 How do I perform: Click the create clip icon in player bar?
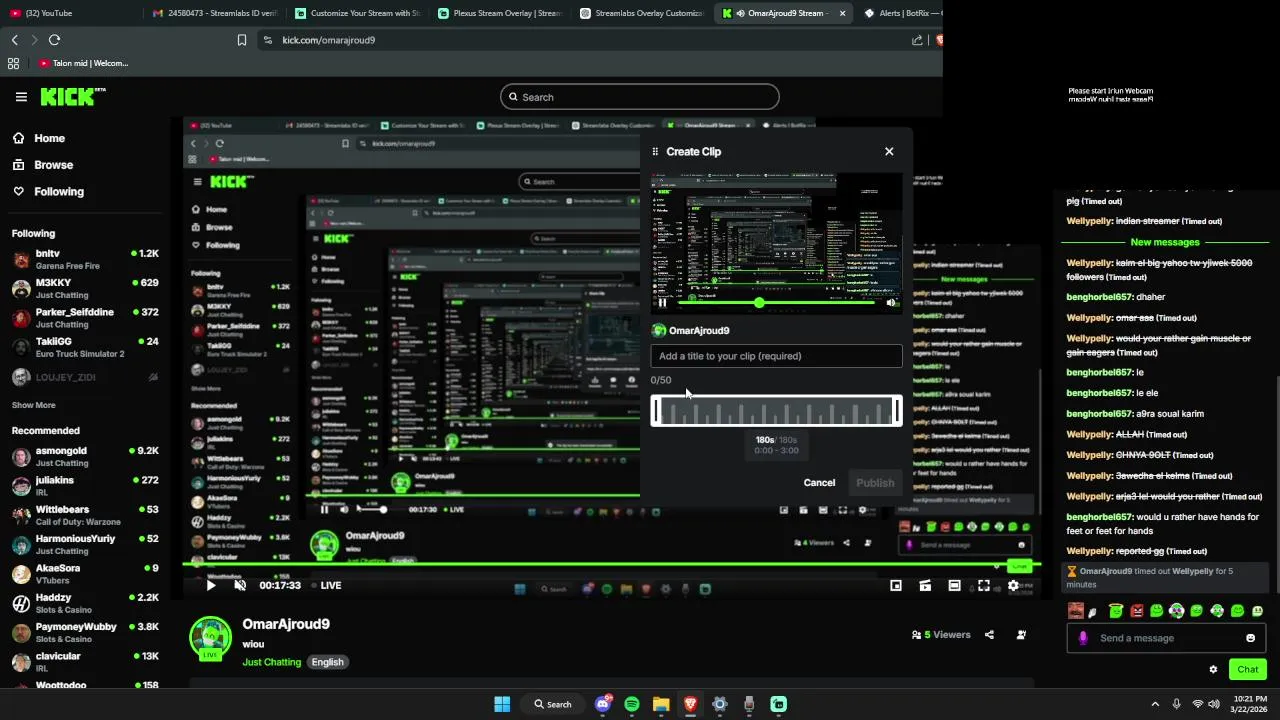925,586
